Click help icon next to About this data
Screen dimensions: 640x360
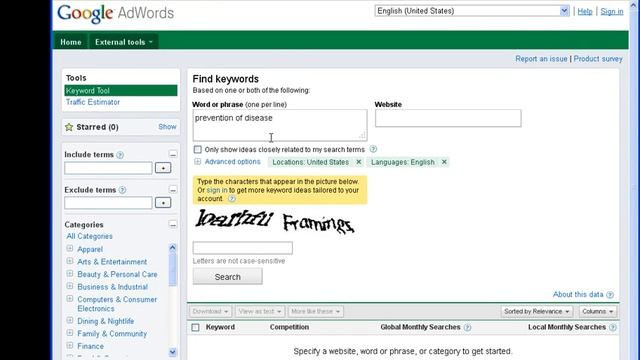click(x=610, y=295)
